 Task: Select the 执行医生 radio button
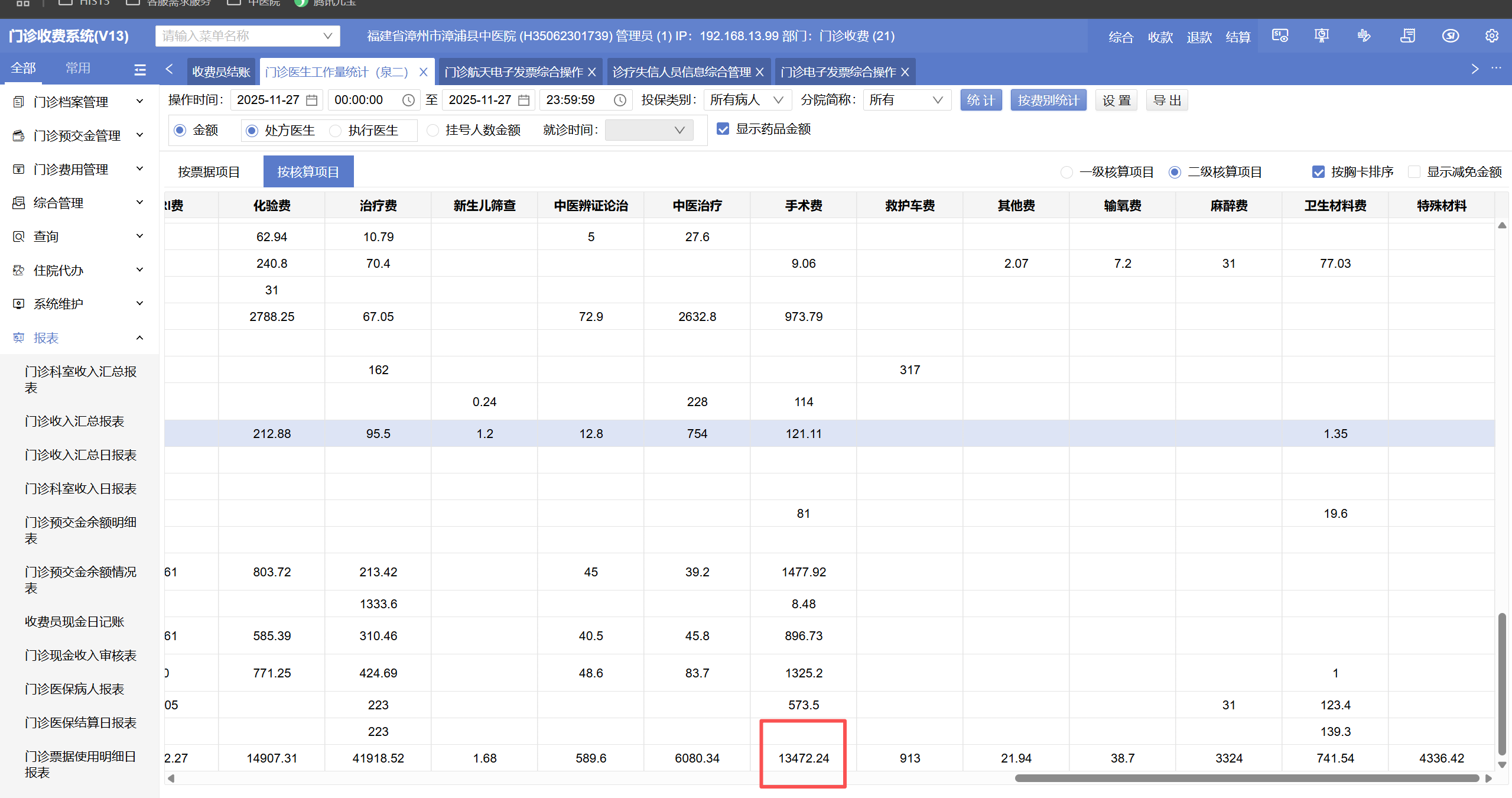336,131
